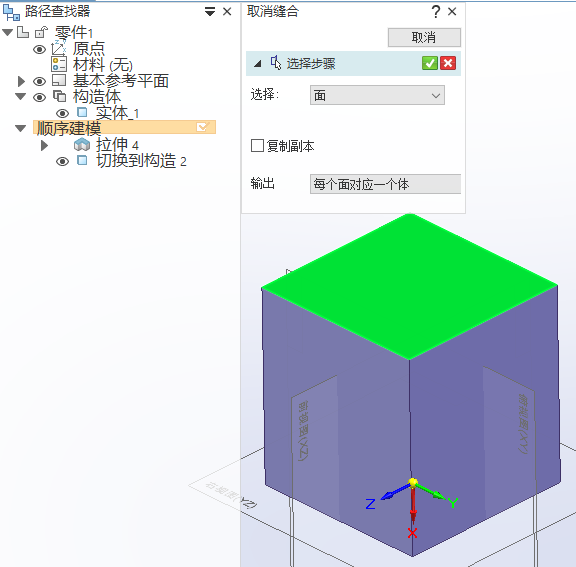Expand the 拉伸 4 feature node

click(x=44, y=145)
